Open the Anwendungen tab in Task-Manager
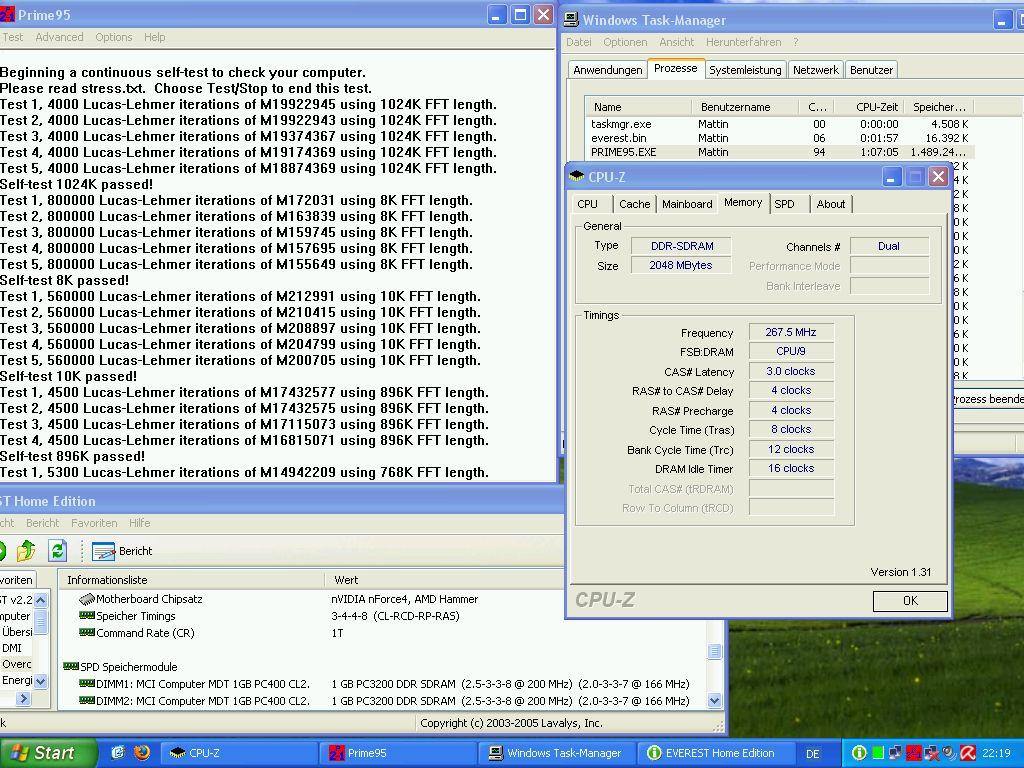 [x=607, y=70]
